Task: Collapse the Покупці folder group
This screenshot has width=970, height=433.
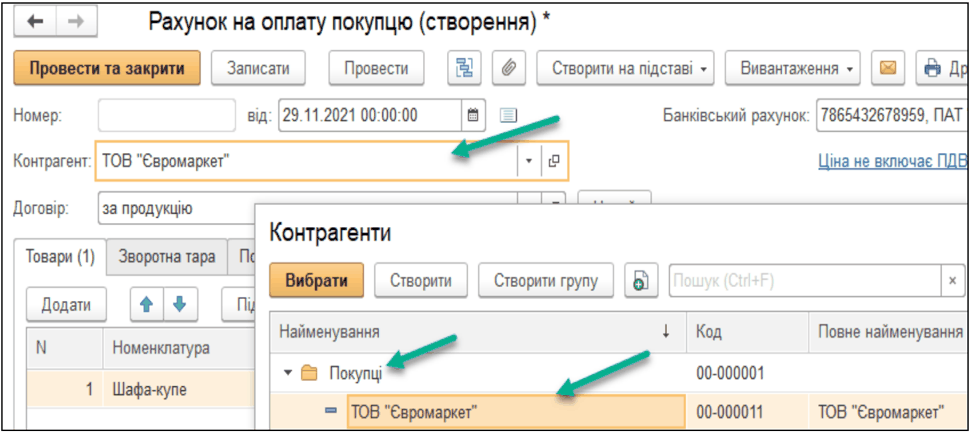Action: click(x=288, y=374)
